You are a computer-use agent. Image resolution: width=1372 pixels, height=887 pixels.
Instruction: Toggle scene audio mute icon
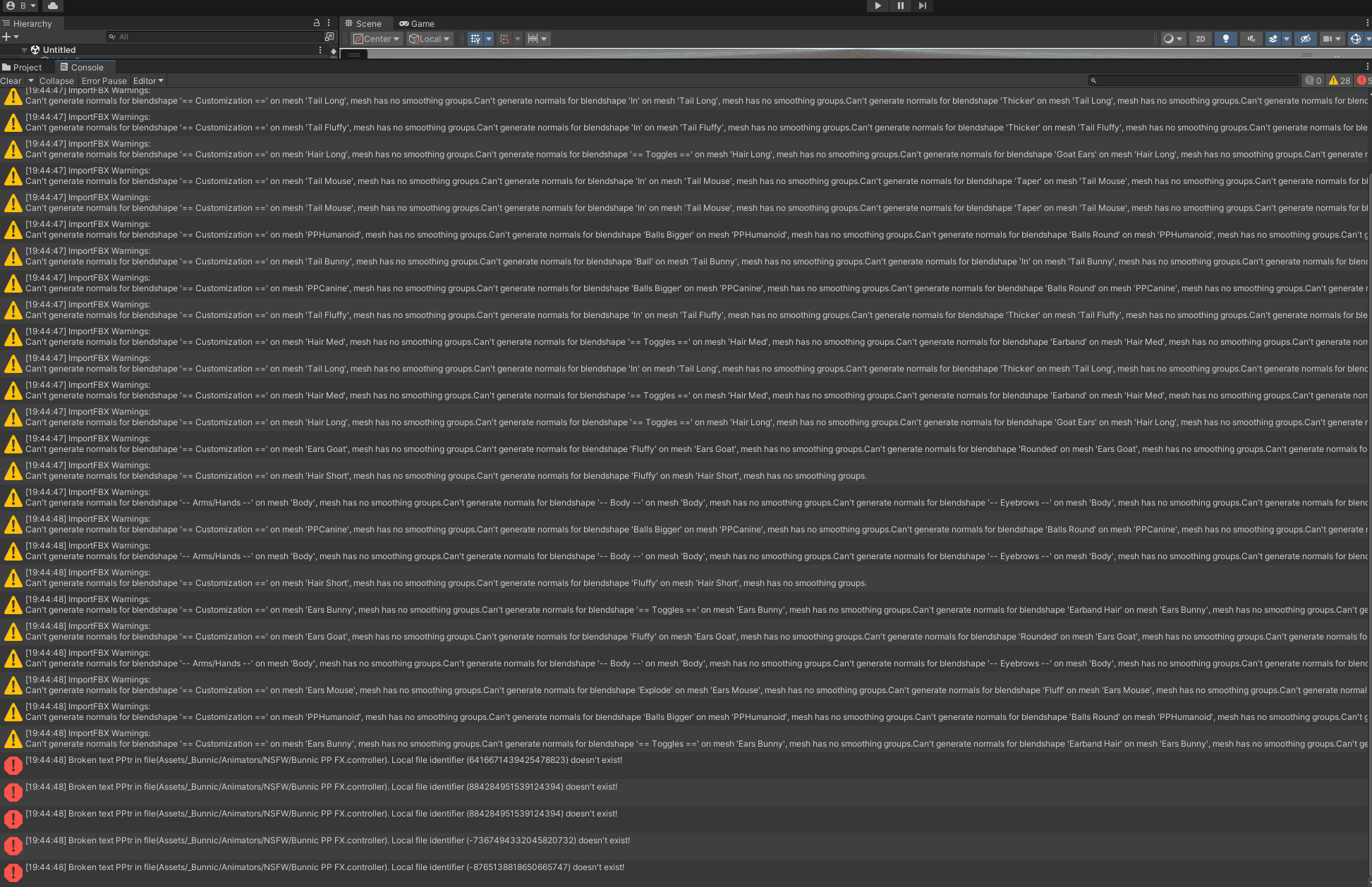[x=1251, y=39]
